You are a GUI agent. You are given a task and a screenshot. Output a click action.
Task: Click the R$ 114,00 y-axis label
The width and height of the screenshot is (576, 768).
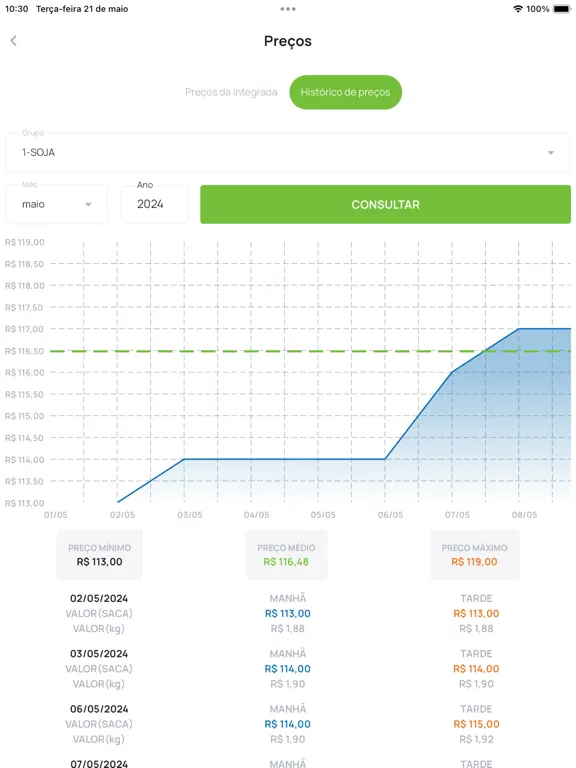24,459
